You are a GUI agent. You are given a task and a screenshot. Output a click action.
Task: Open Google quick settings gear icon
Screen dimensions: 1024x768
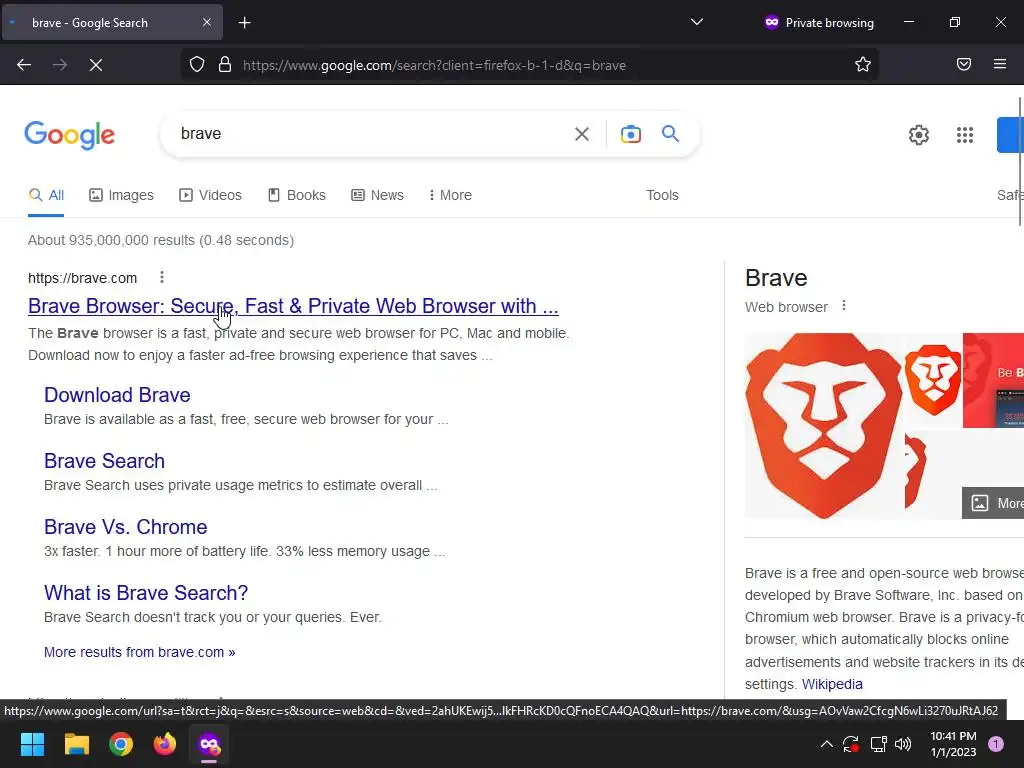point(919,135)
